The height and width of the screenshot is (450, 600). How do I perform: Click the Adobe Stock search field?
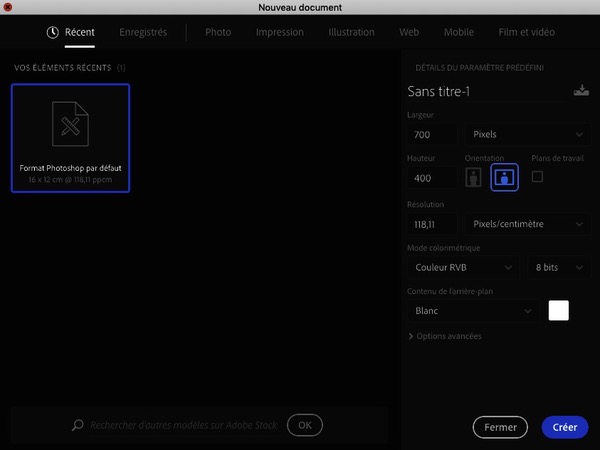pos(184,425)
